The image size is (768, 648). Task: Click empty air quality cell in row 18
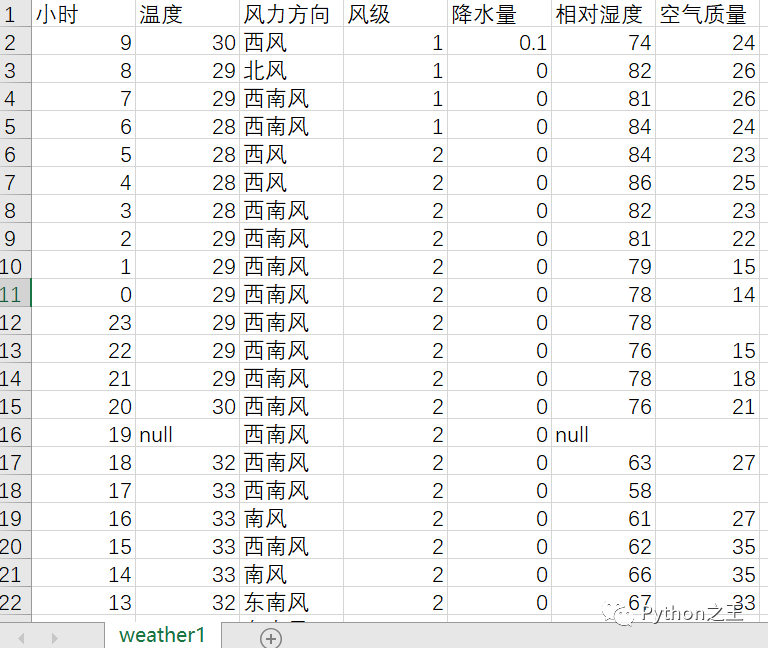pyautogui.click(x=707, y=490)
